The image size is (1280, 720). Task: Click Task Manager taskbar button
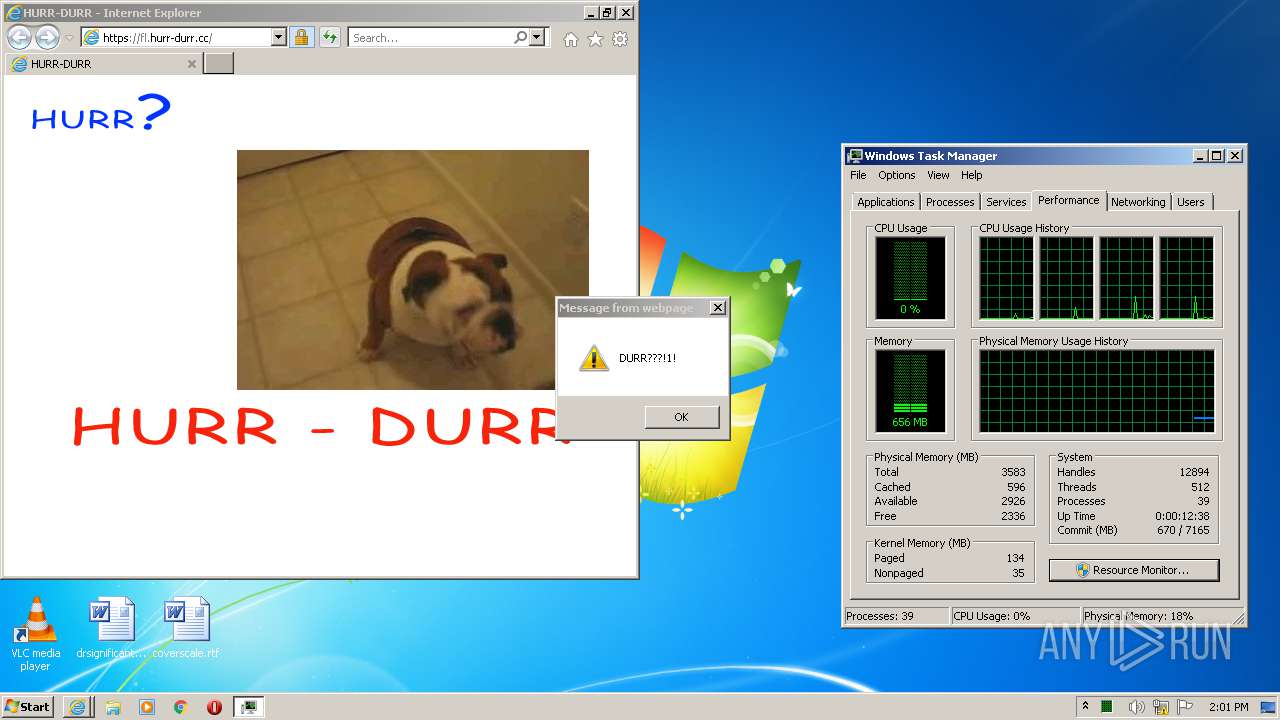click(248, 707)
